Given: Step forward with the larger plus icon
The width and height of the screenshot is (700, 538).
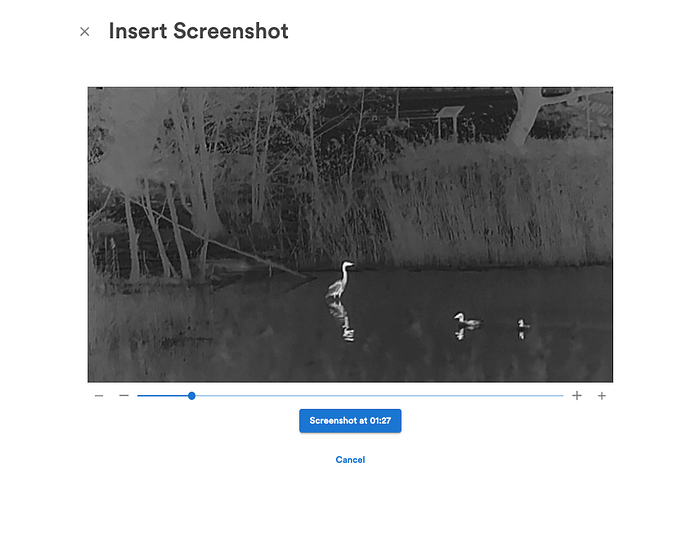Looking at the screenshot, I should tap(577, 396).
